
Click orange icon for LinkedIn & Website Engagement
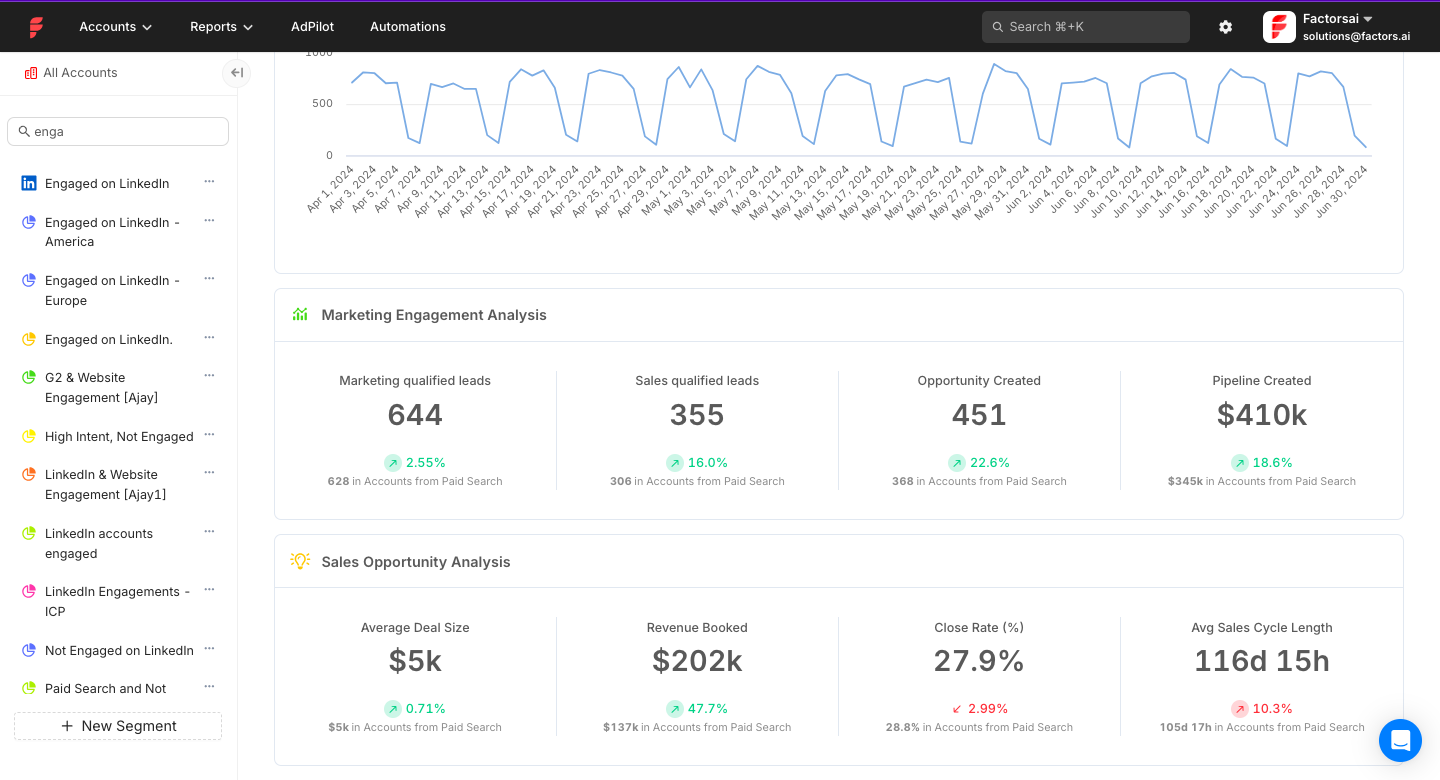pyautogui.click(x=29, y=475)
